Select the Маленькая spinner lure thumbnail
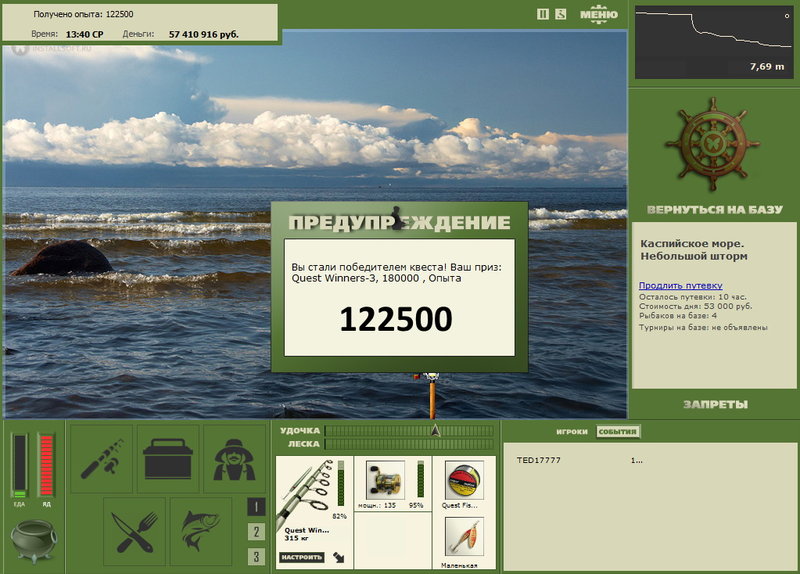Image resolution: width=800 pixels, height=574 pixels. (x=464, y=537)
